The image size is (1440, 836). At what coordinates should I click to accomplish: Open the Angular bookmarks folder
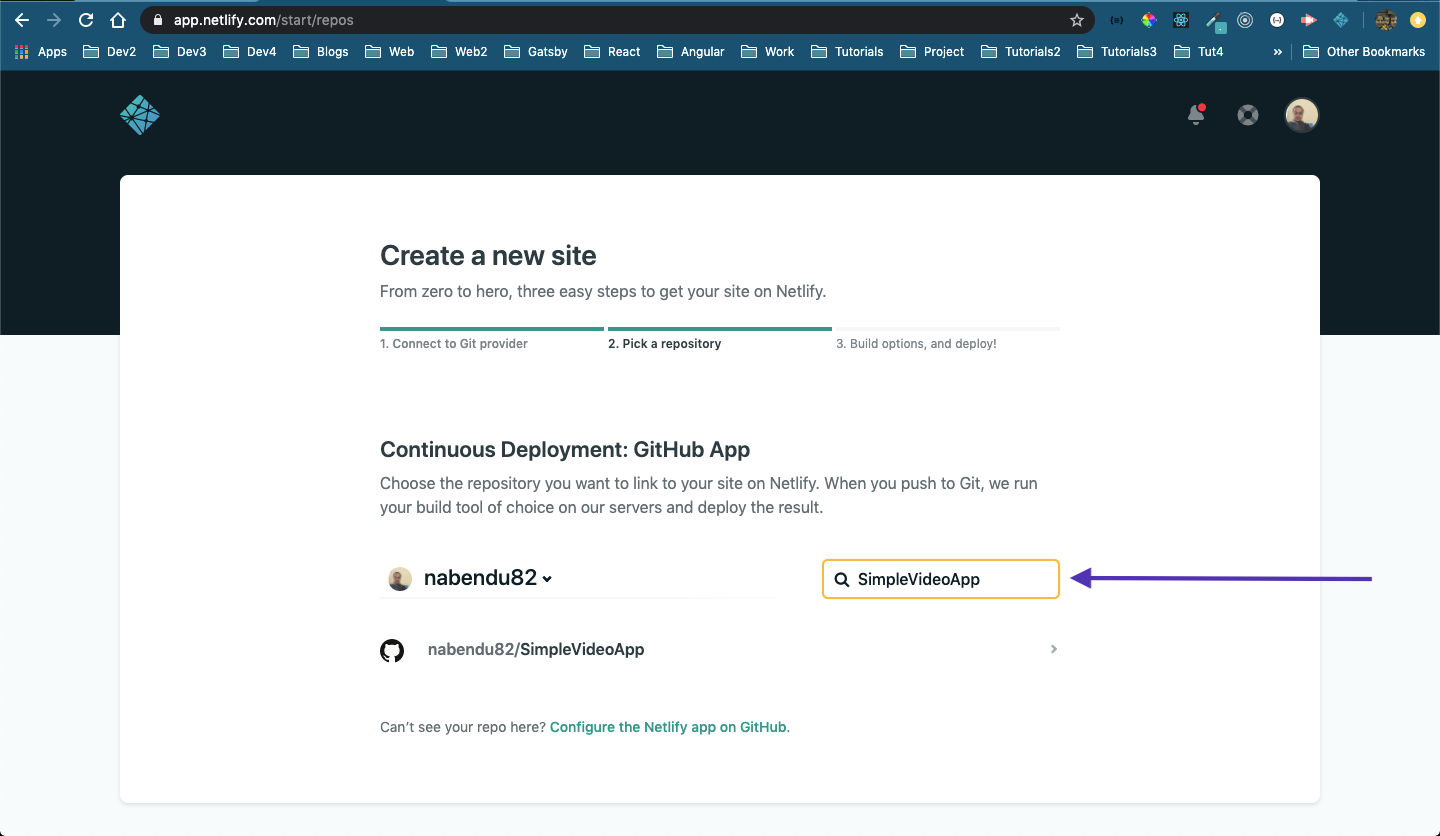pyautogui.click(x=690, y=52)
